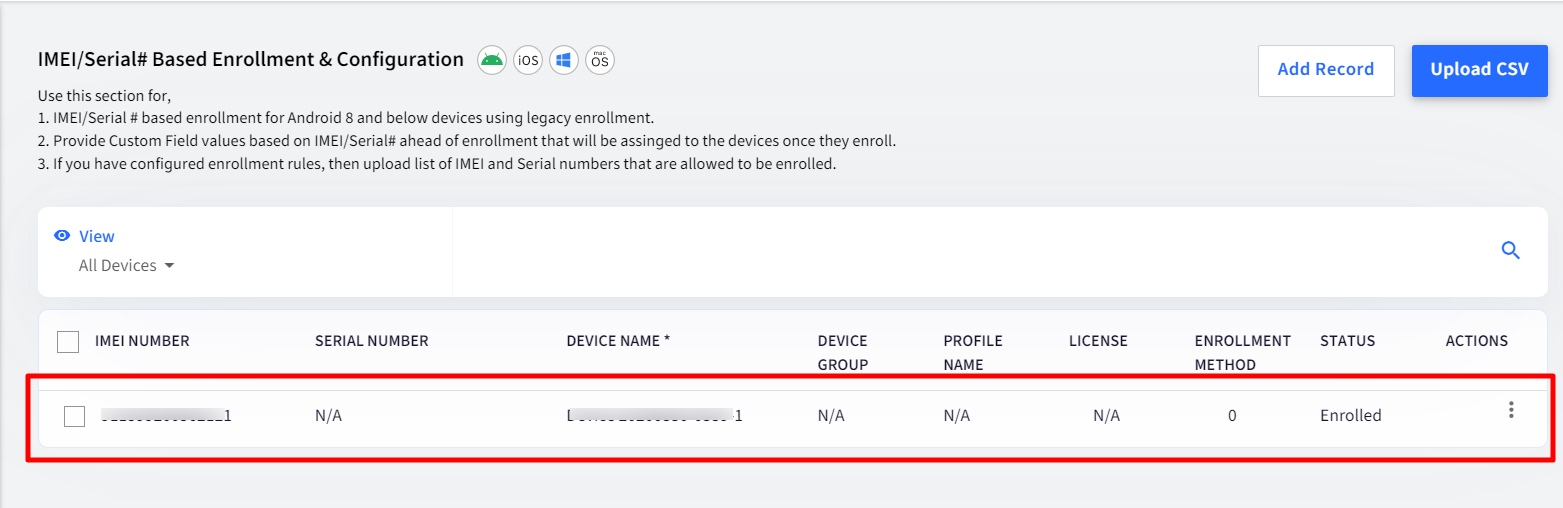Viewport: 1563px width, 508px height.
Task: Sort by IMEI NUMBER column header
Action: pos(142,341)
